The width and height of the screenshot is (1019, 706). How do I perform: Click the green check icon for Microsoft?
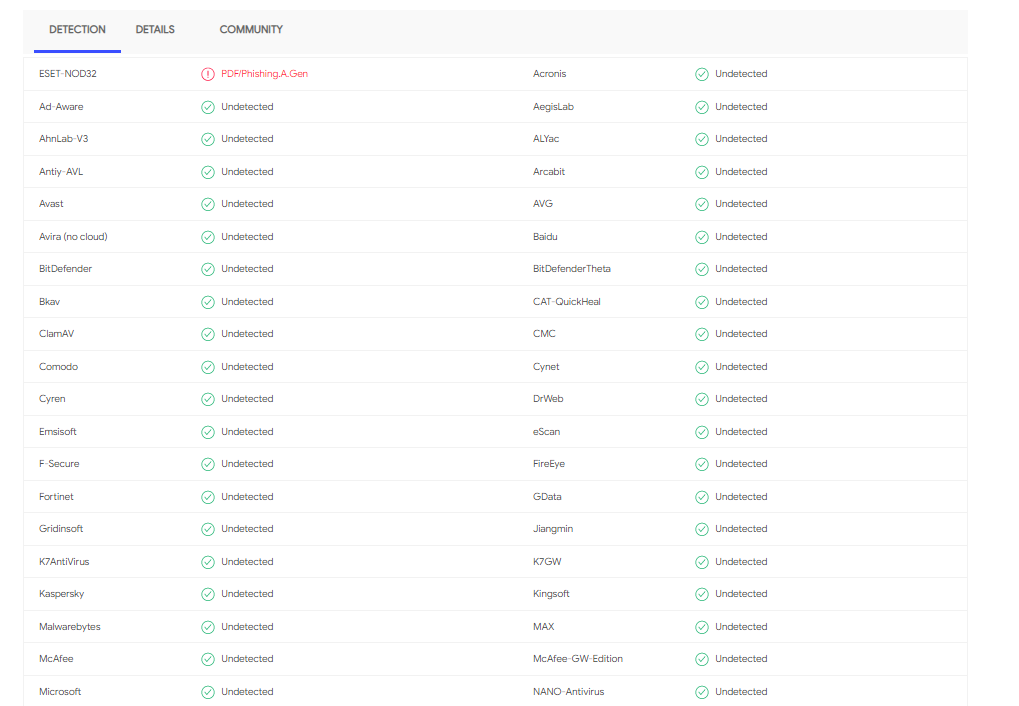point(207,692)
